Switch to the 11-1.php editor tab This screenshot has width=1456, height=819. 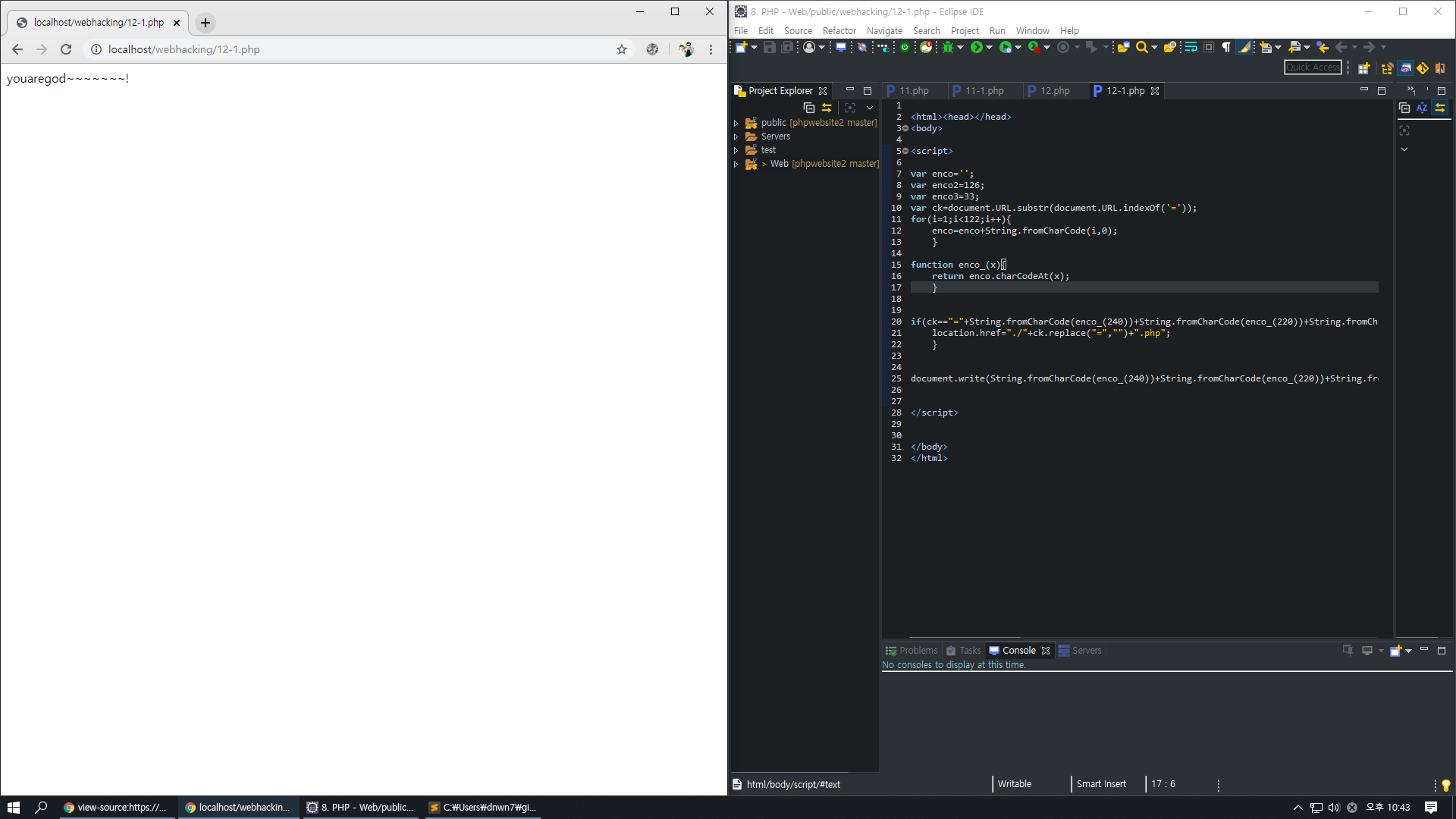[984, 91]
